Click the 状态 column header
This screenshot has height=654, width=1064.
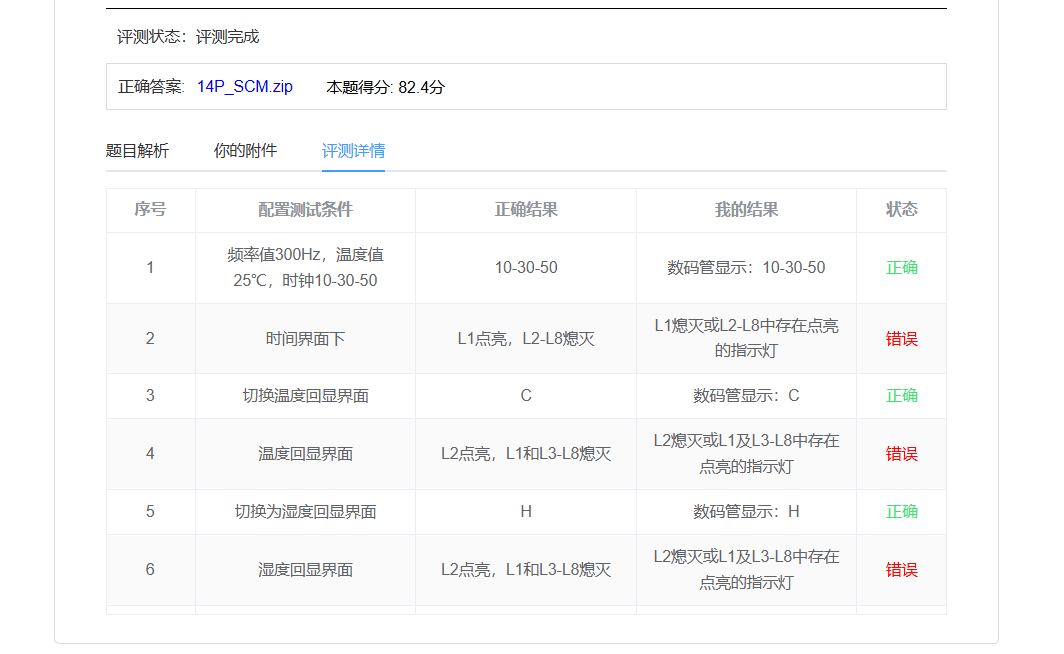[901, 210]
